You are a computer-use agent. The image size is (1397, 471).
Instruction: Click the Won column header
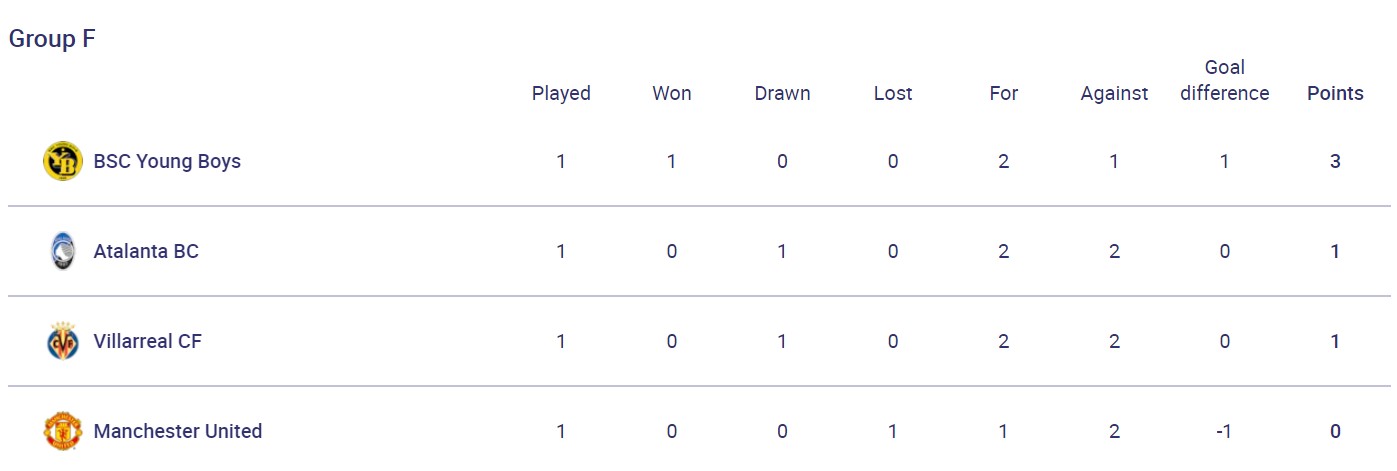point(672,93)
